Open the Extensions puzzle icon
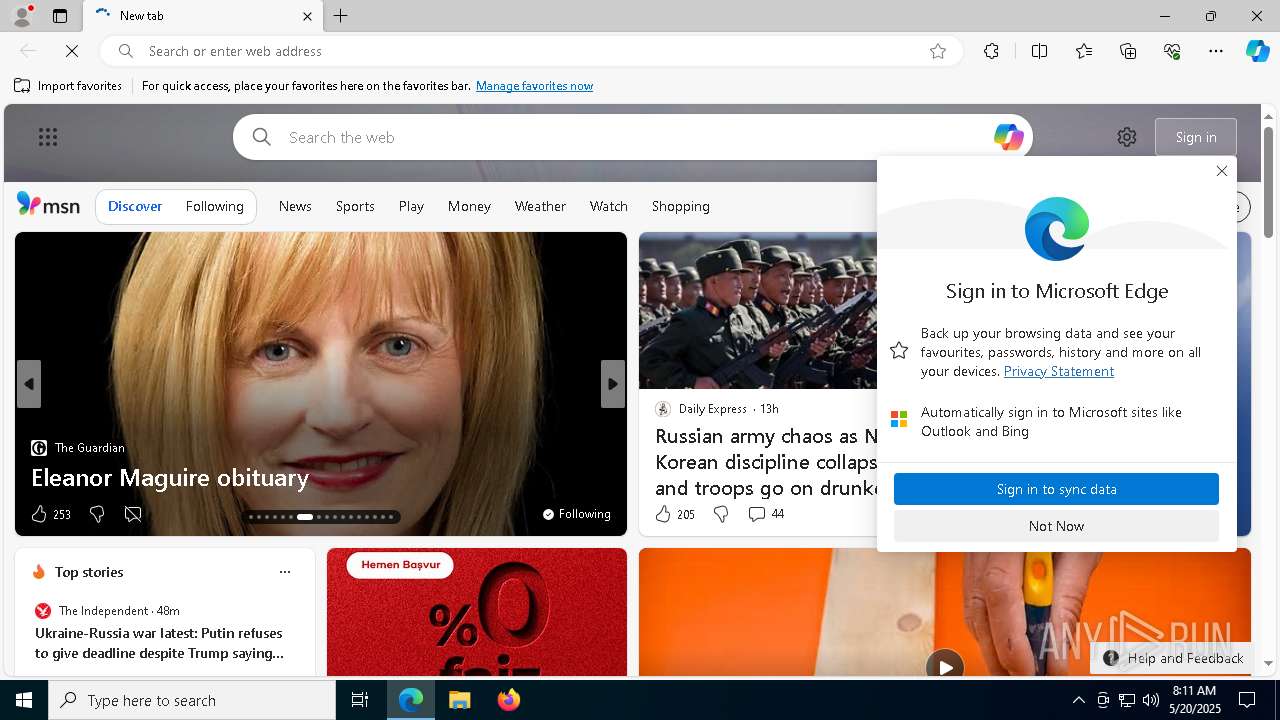The image size is (1280, 720). 991,51
